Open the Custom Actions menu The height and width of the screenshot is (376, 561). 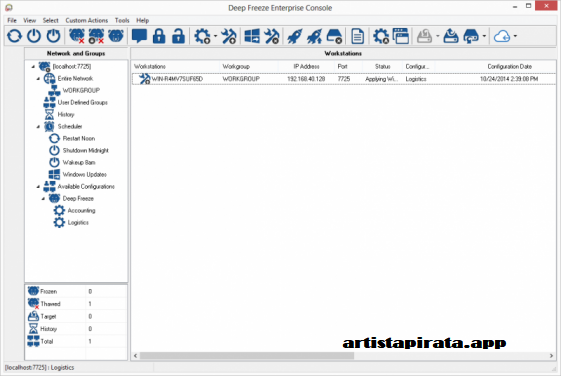point(87,20)
